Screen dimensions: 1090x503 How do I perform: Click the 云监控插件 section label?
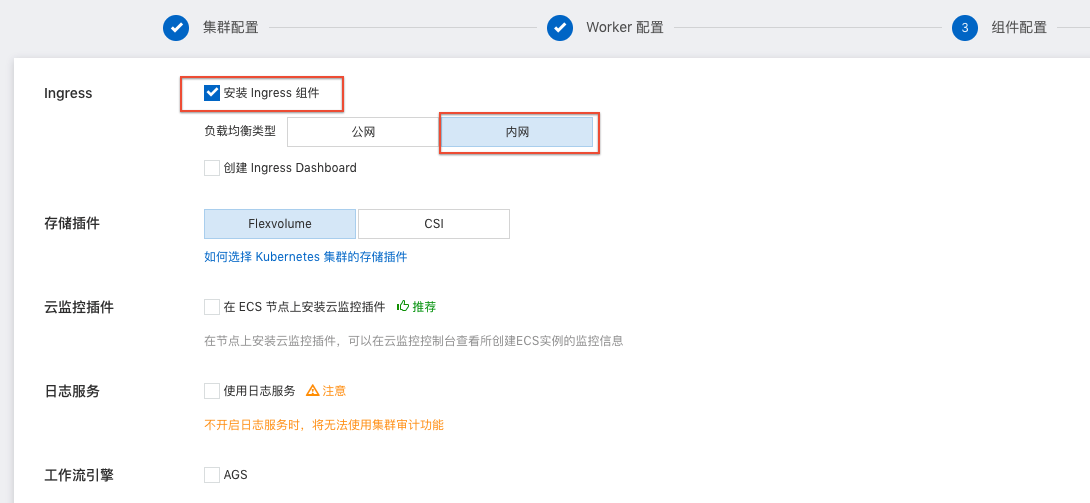point(79,307)
